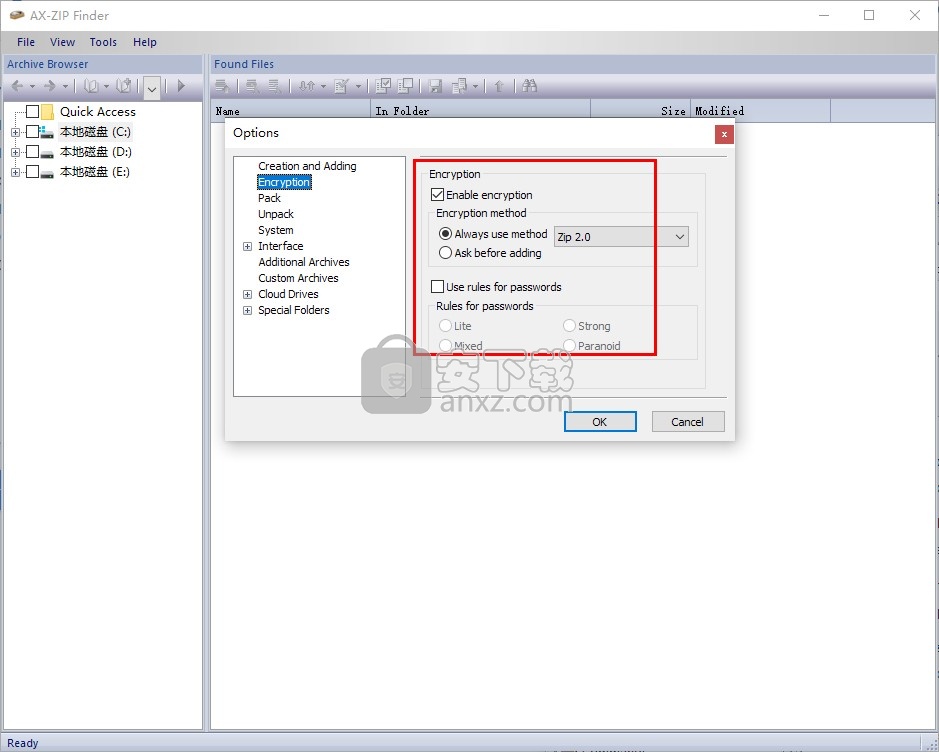Click the add bookmark book icon
This screenshot has height=752, width=939.
124,86
